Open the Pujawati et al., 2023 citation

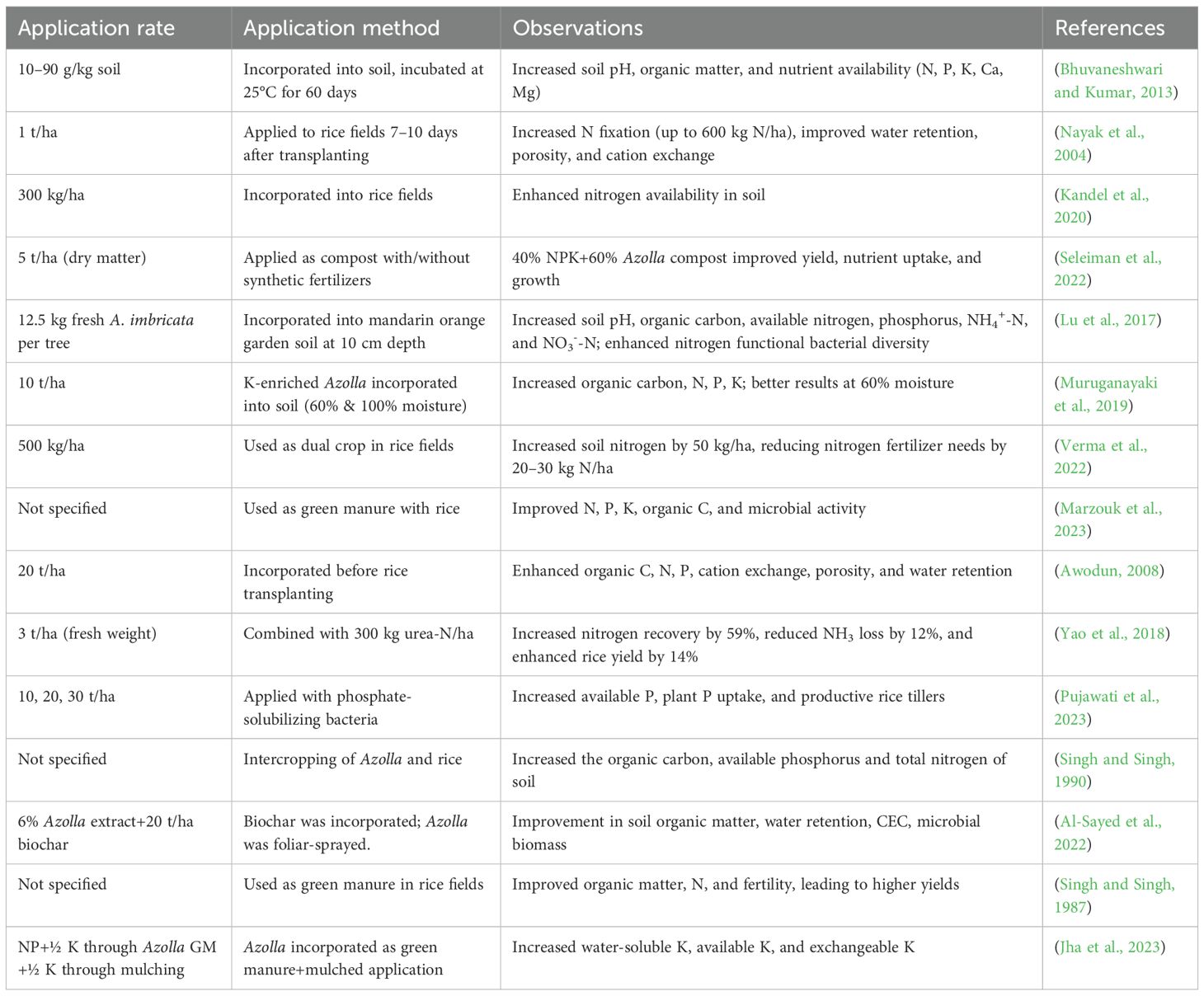1109,697
